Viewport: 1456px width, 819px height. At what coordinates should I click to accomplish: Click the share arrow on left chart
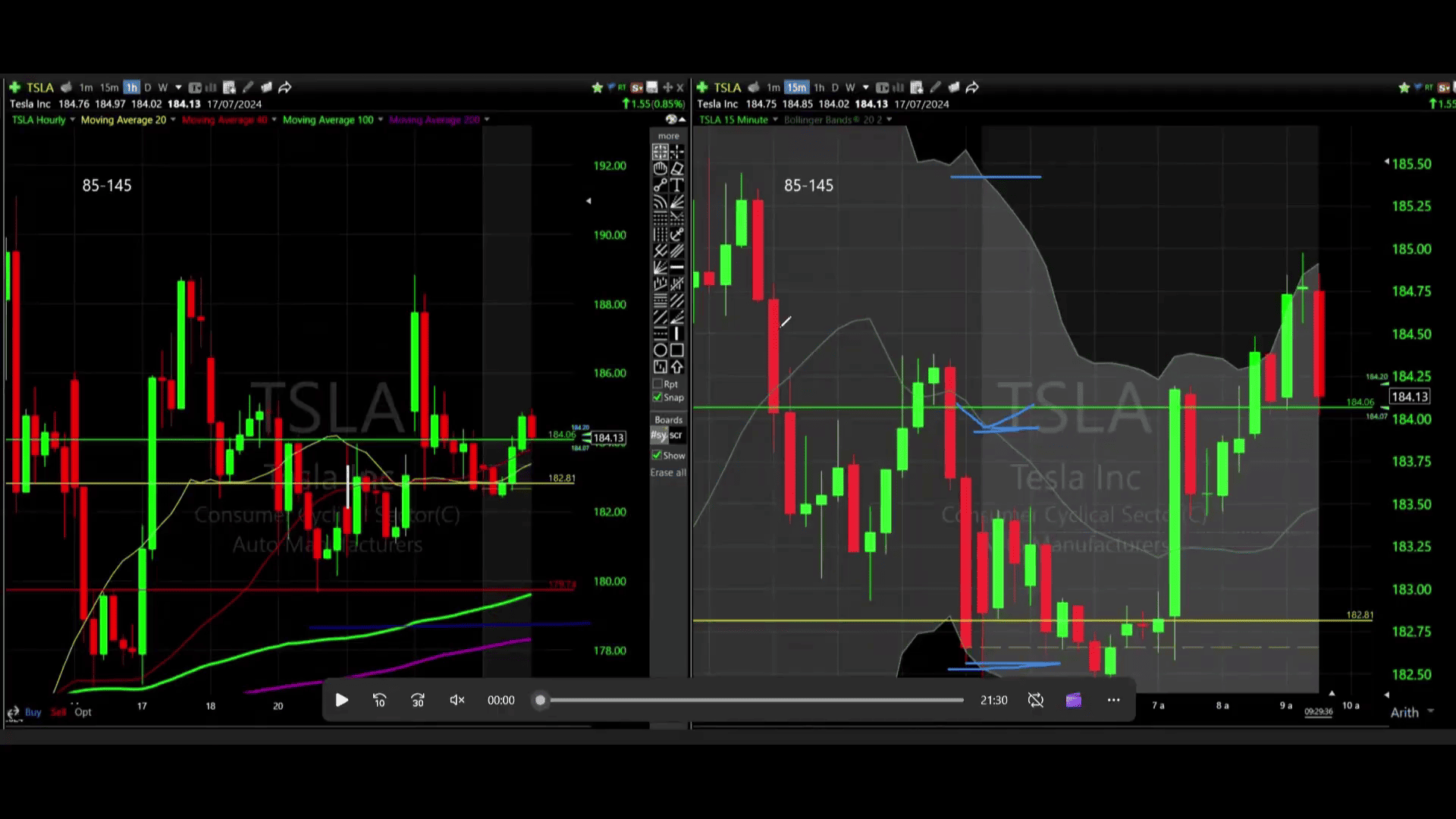[285, 87]
